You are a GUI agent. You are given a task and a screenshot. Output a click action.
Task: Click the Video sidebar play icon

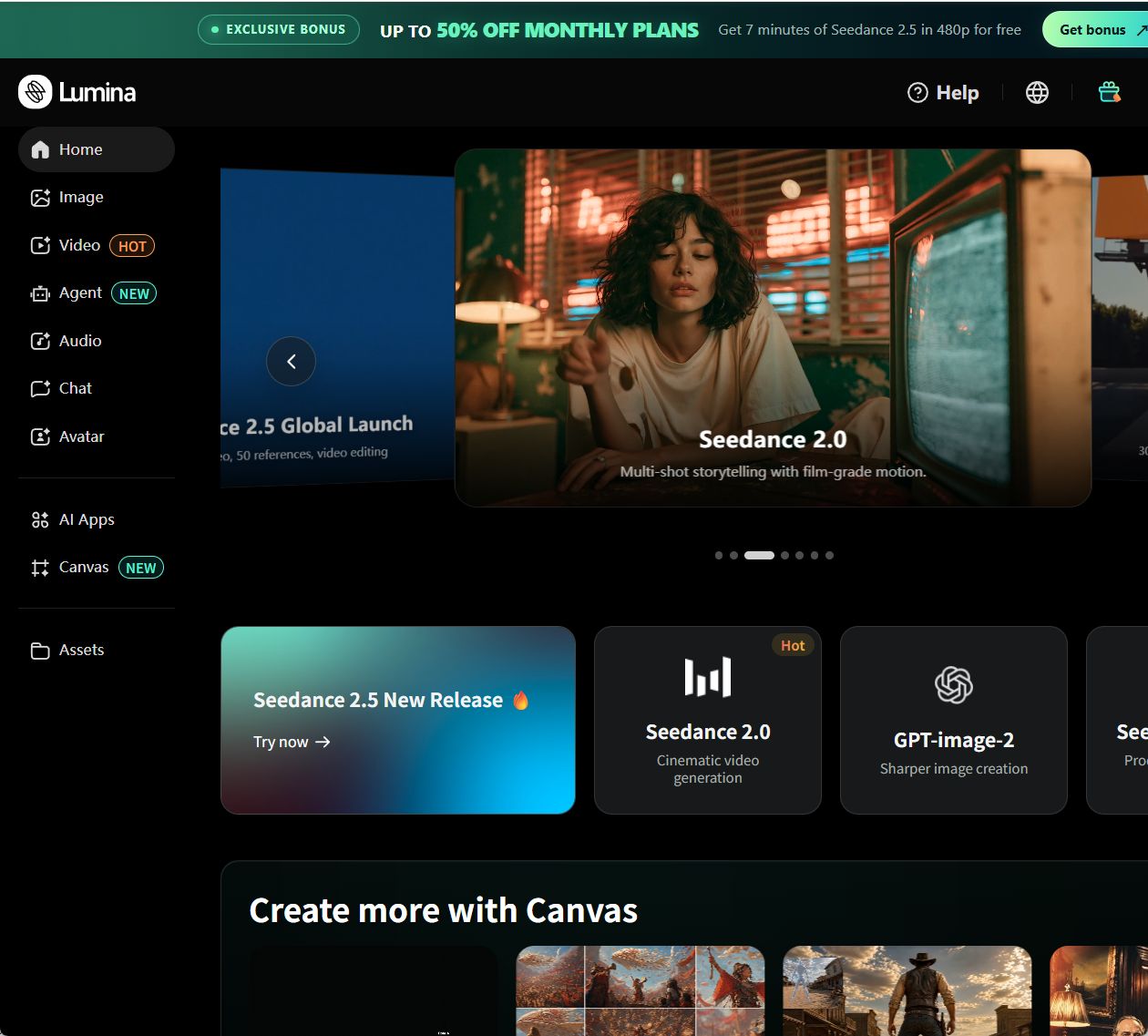pos(40,245)
